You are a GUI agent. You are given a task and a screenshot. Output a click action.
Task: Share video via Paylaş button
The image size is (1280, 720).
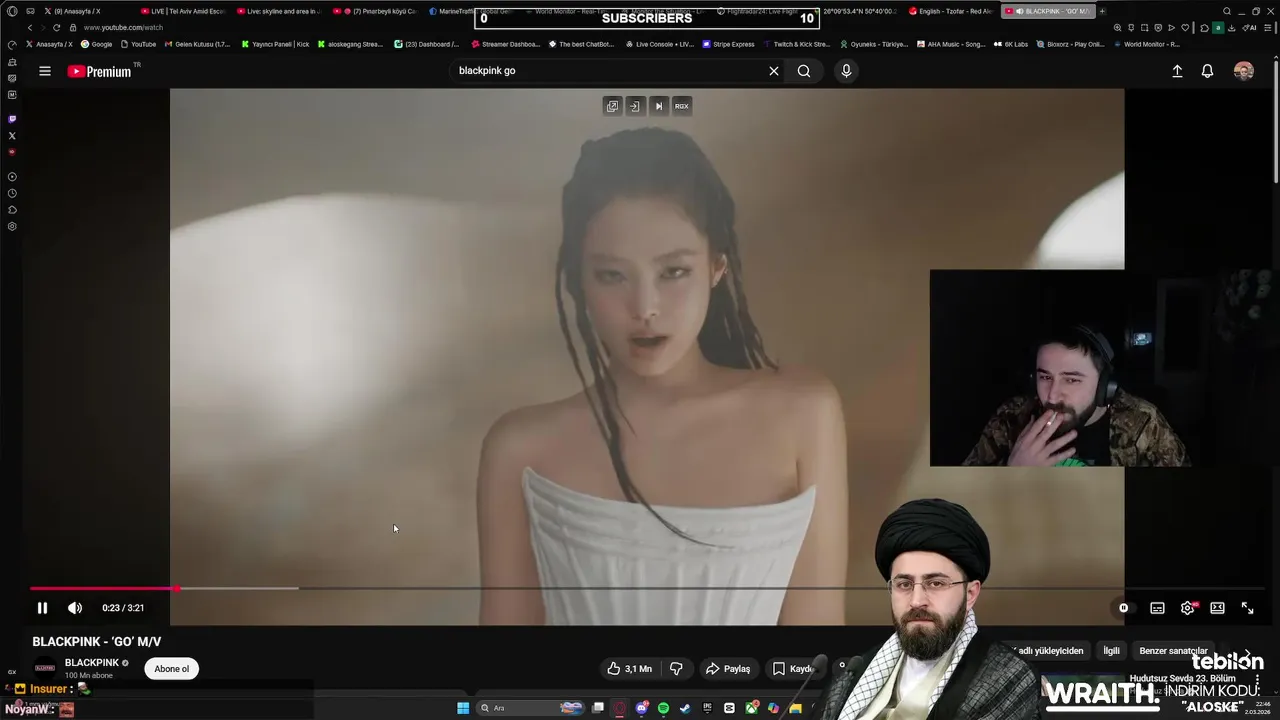(727, 669)
